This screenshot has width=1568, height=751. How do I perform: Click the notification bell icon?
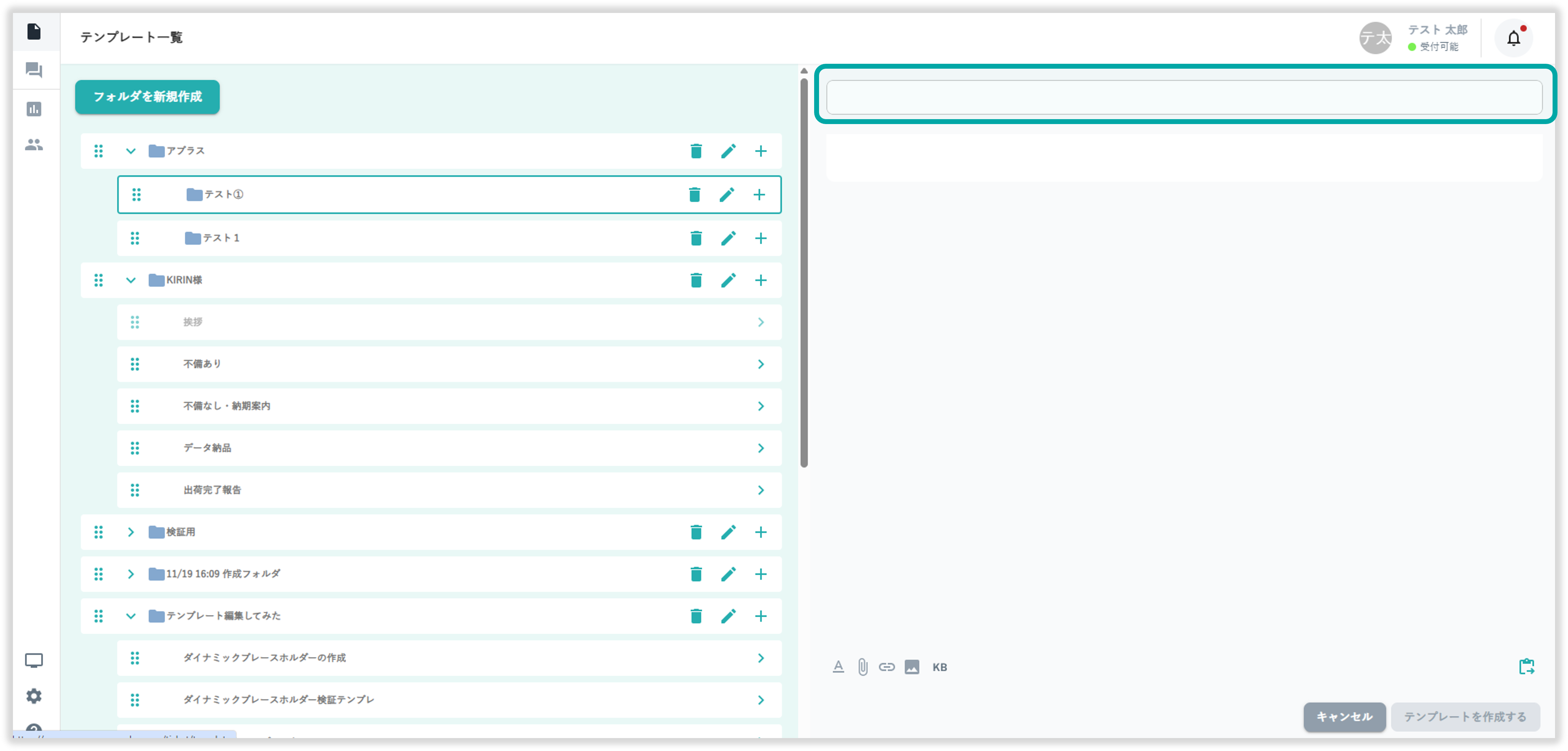(x=1513, y=38)
